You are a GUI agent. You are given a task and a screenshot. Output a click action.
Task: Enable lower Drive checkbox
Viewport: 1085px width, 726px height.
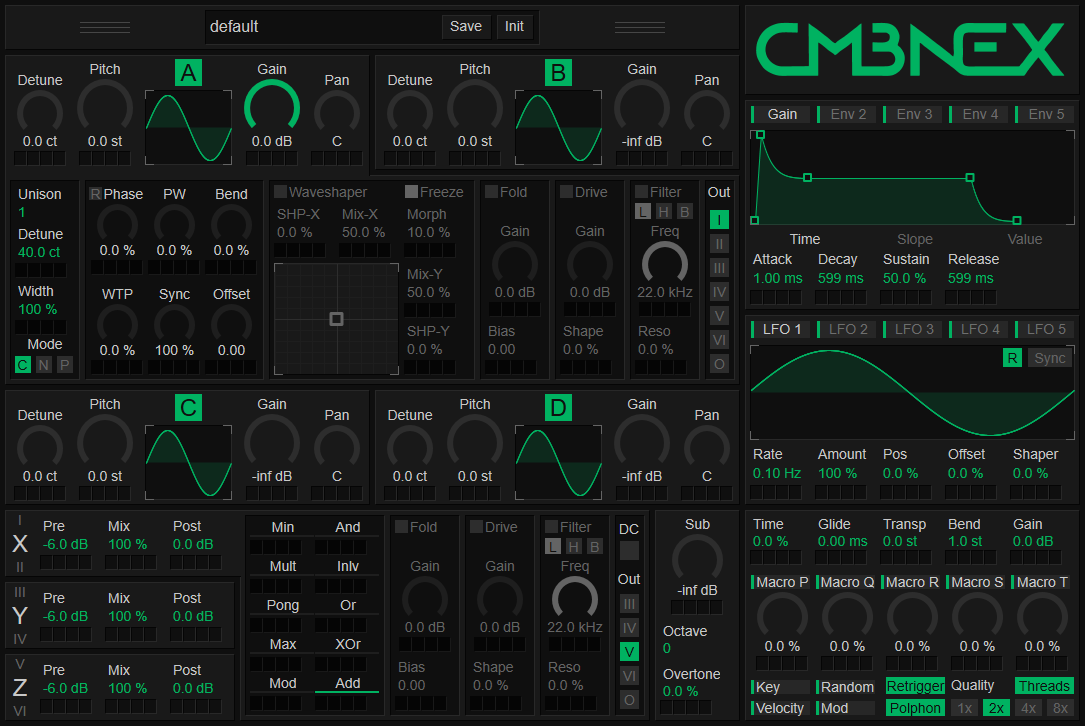click(x=476, y=527)
